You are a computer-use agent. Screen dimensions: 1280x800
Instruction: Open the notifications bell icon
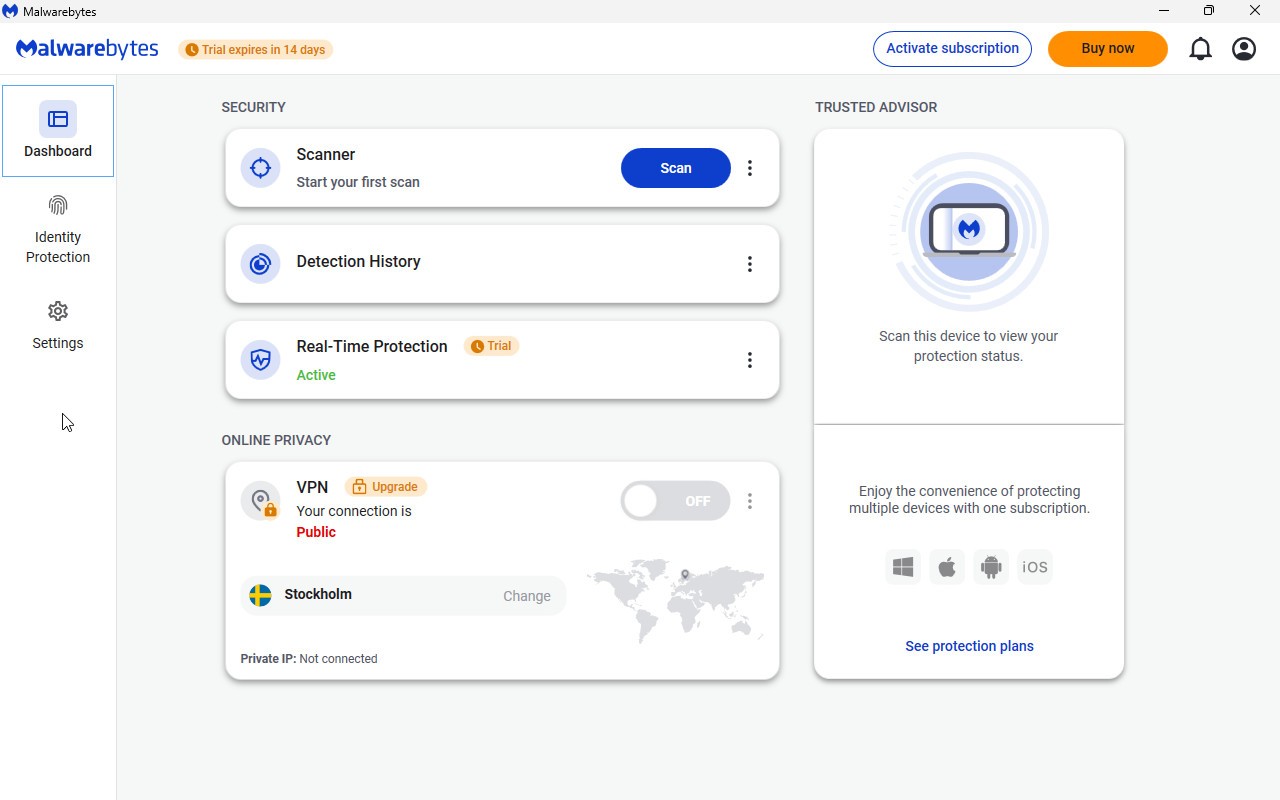(1200, 49)
